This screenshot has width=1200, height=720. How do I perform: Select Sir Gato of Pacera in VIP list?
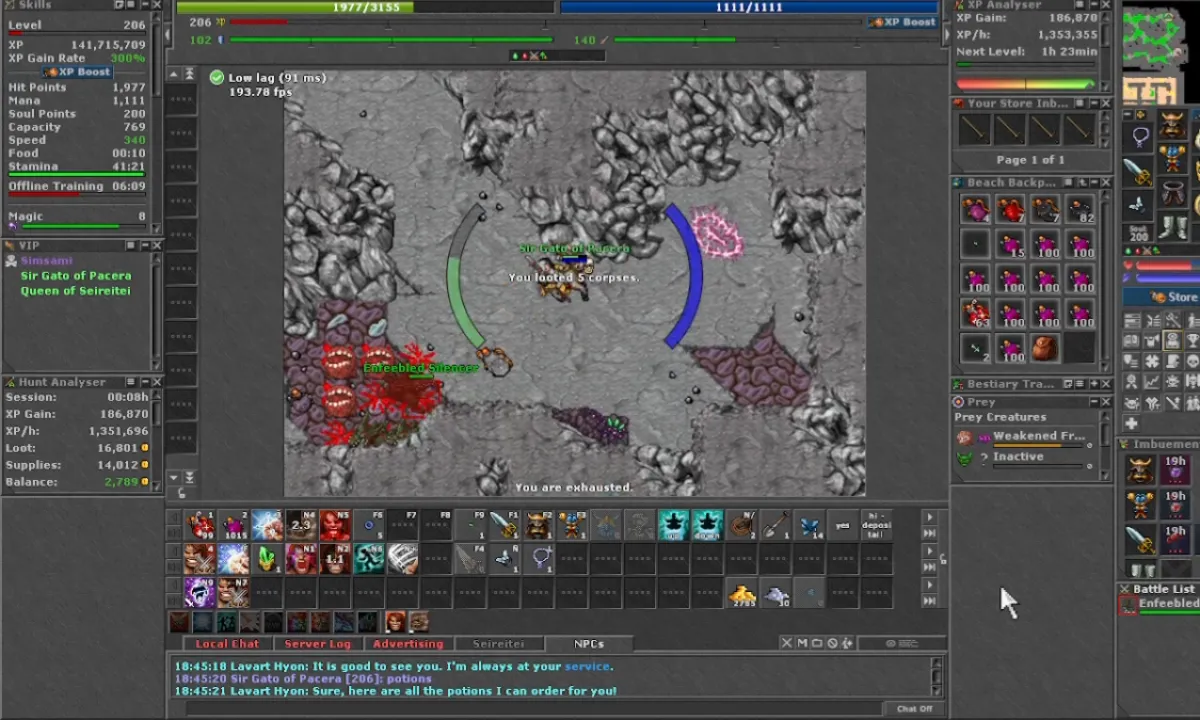(x=76, y=276)
